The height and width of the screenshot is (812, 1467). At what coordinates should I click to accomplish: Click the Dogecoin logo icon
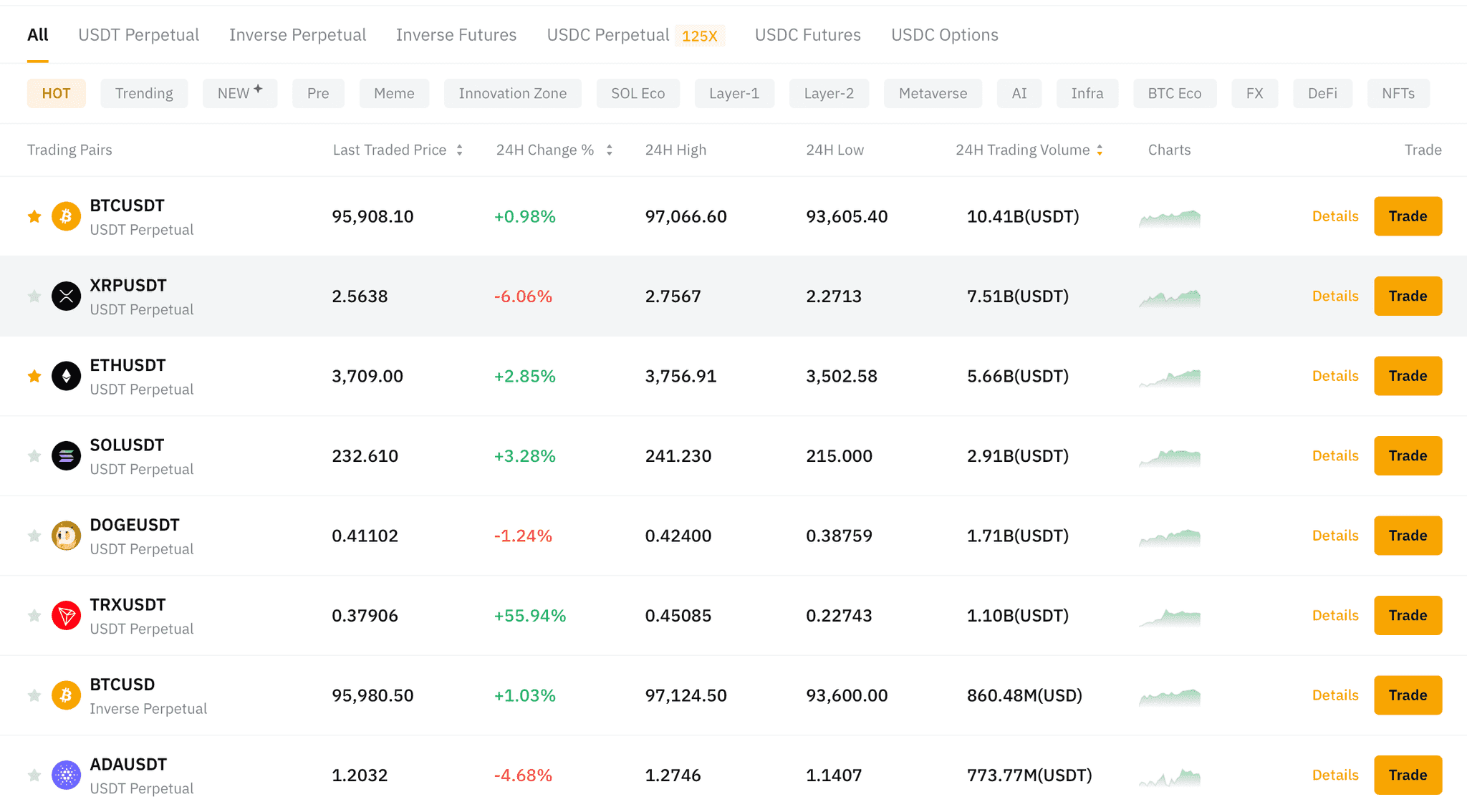[66, 535]
